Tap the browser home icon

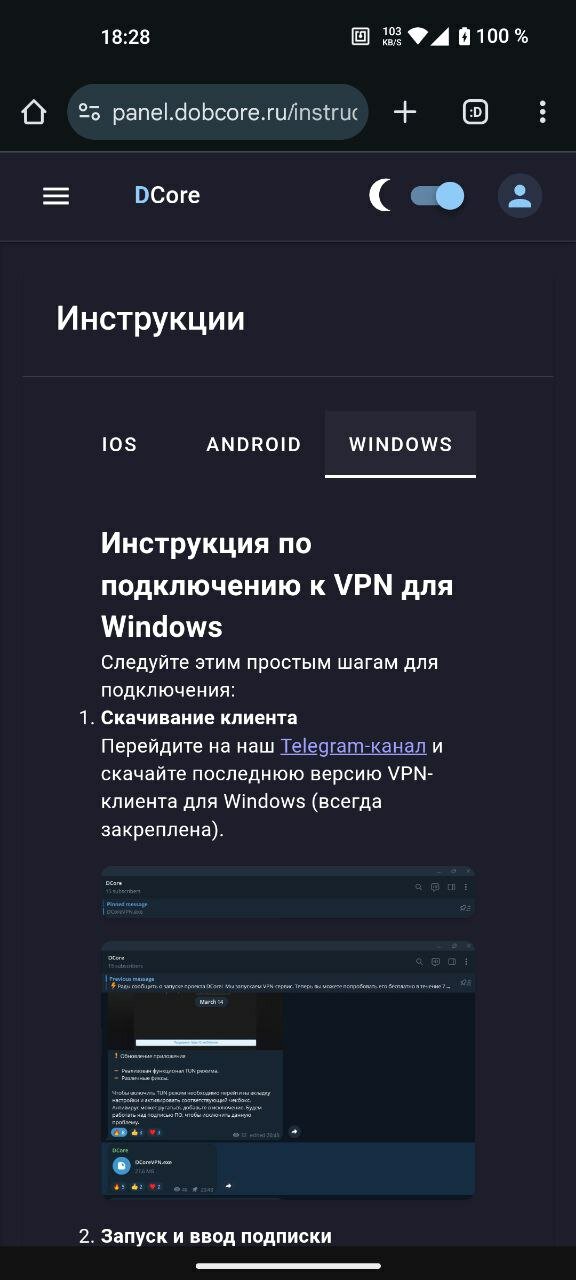[x=34, y=112]
